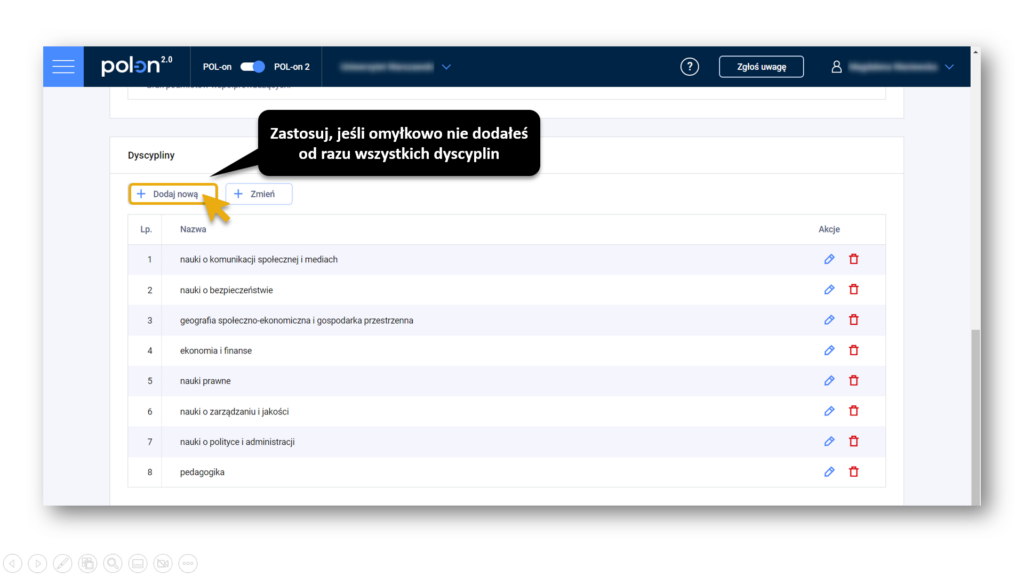Edit nauki o polityce i administracji row
Screen dimensions: 1024x576
click(x=829, y=441)
